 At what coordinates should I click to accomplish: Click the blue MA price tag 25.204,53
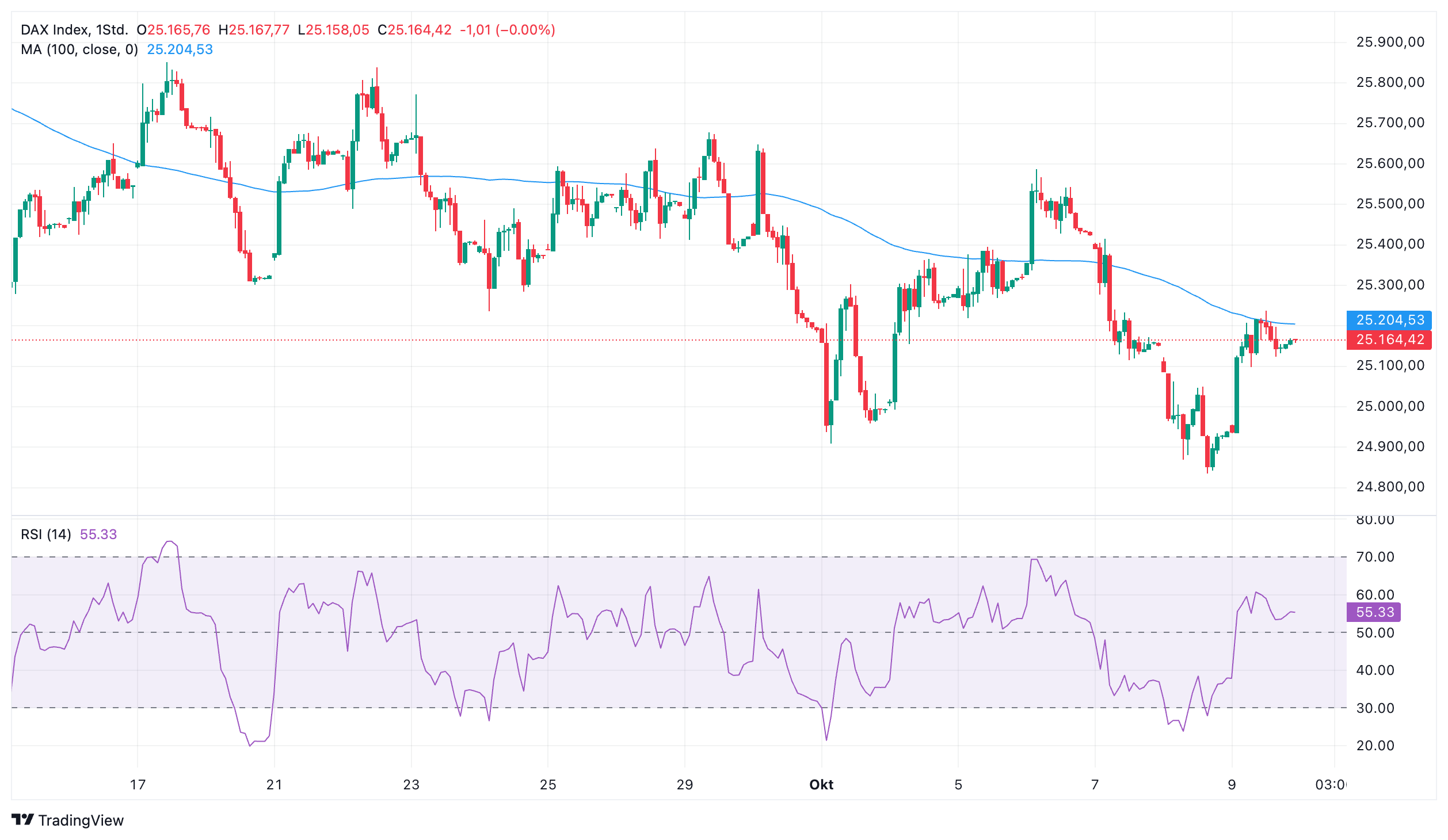pos(1389,320)
